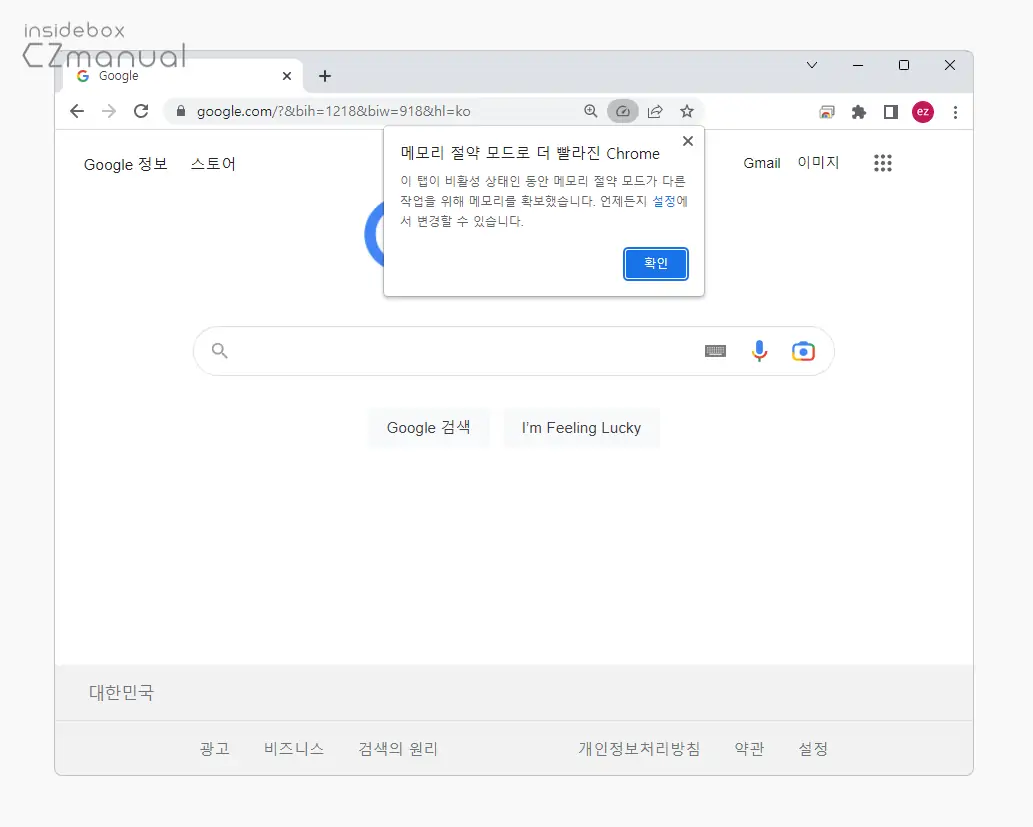The height and width of the screenshot is (827, 1033).
Task: Expand tab search chevron in title bar
Action: point(812,65)
